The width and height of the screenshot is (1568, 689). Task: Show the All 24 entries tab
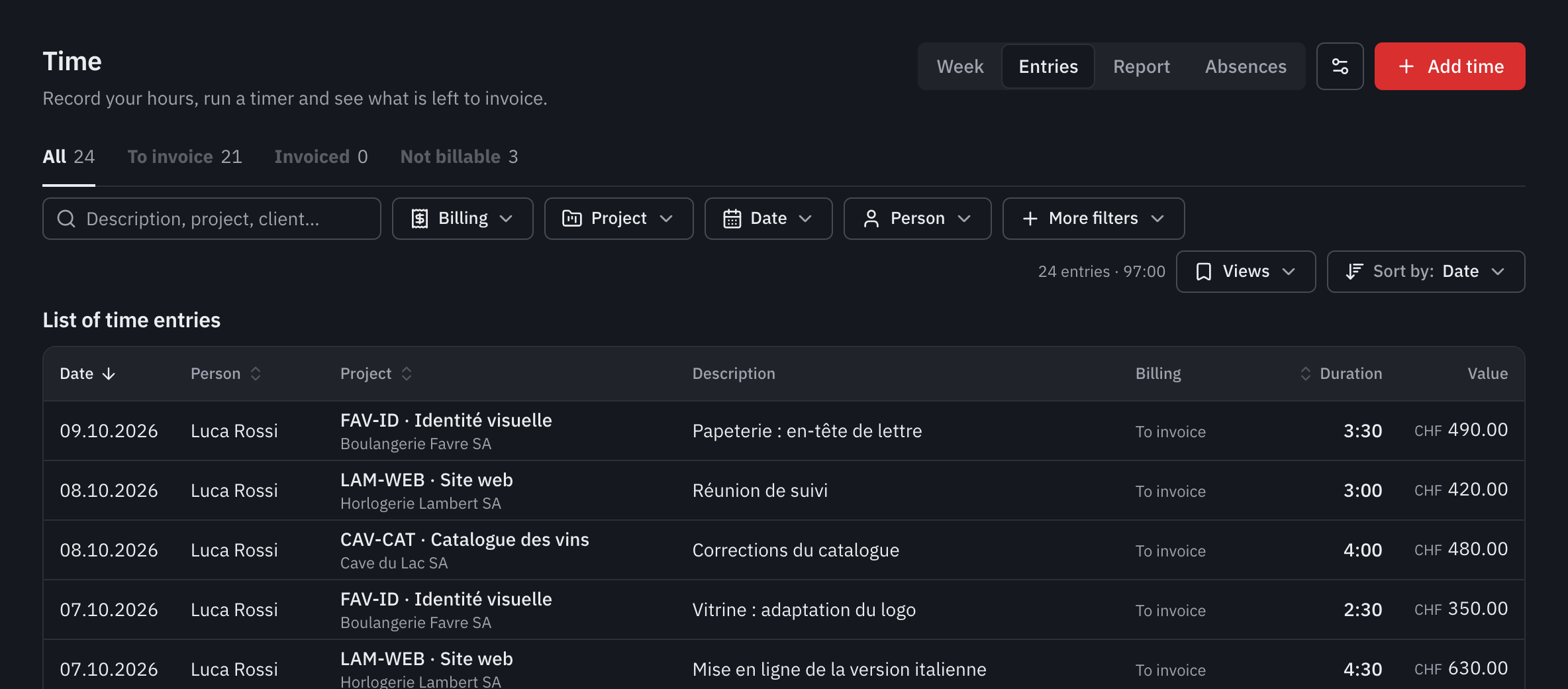69,157
